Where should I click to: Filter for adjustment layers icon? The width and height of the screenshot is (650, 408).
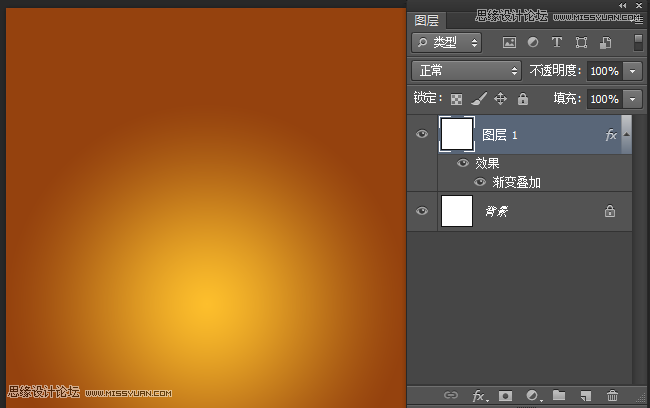coord(533,42)
